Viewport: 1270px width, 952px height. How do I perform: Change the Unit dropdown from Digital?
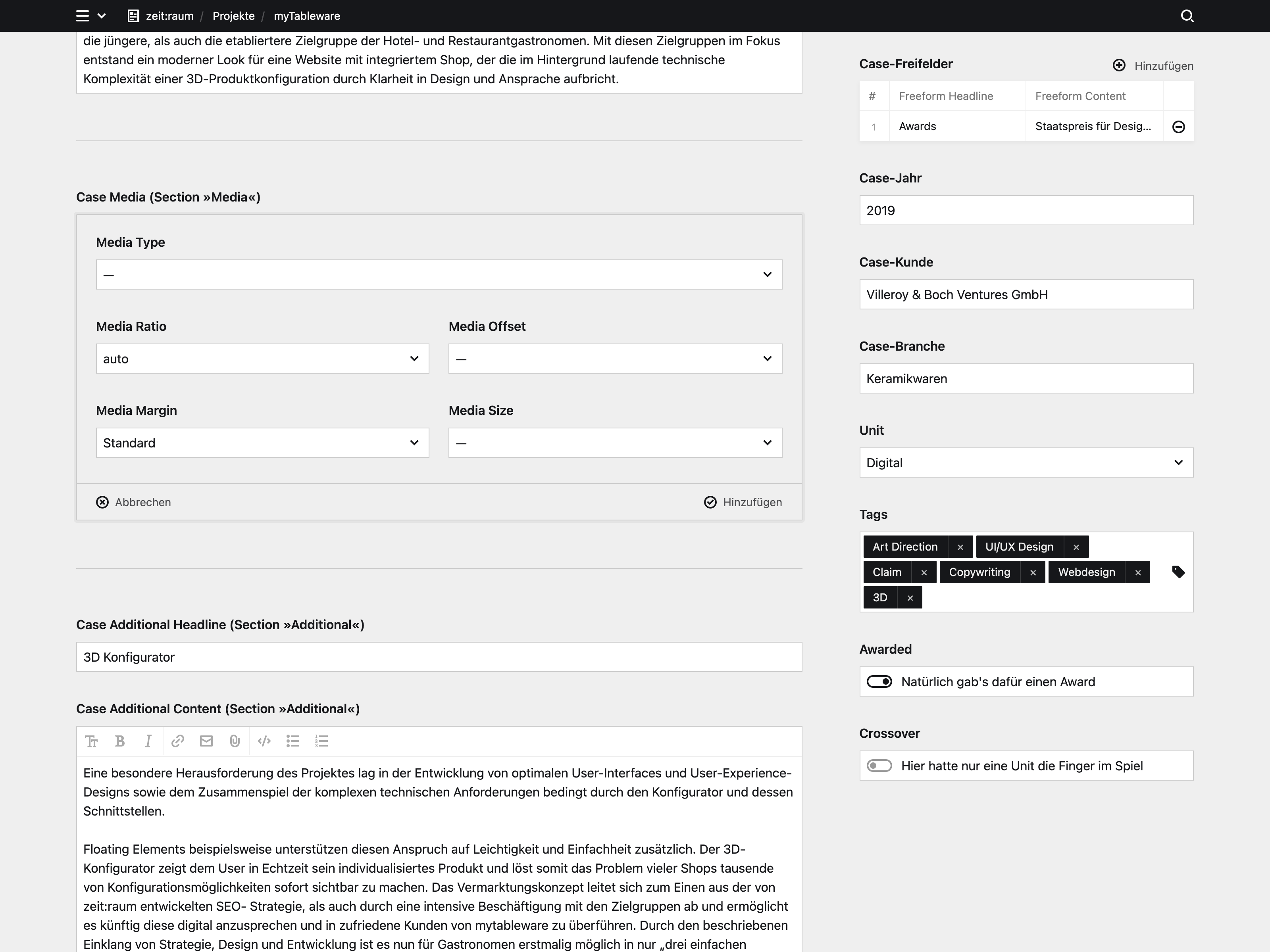pyautogui.click(x=1026, y=463)
